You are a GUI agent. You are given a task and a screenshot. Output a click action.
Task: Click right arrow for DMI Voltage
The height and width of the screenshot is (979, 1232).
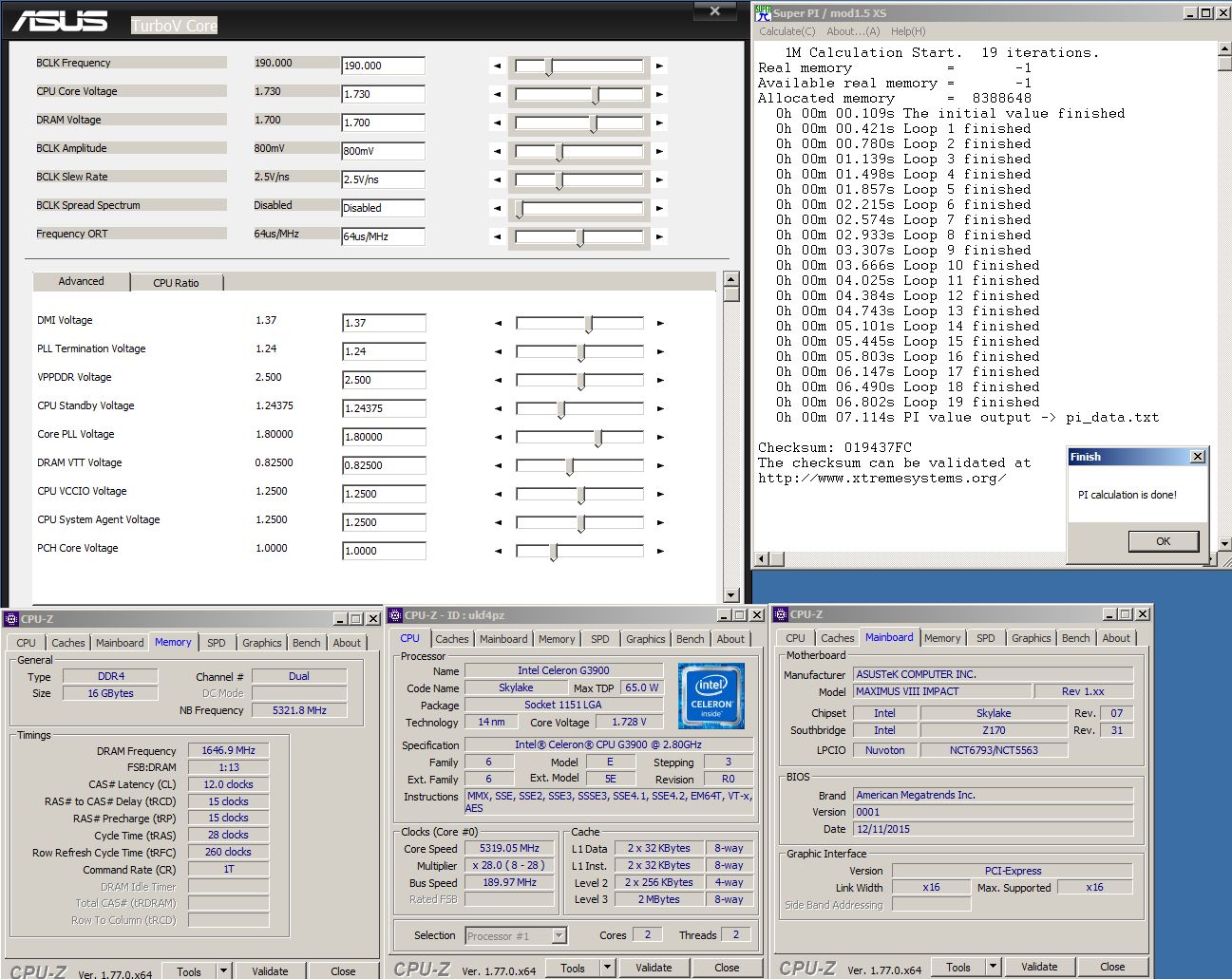click(x=660, y=324)
